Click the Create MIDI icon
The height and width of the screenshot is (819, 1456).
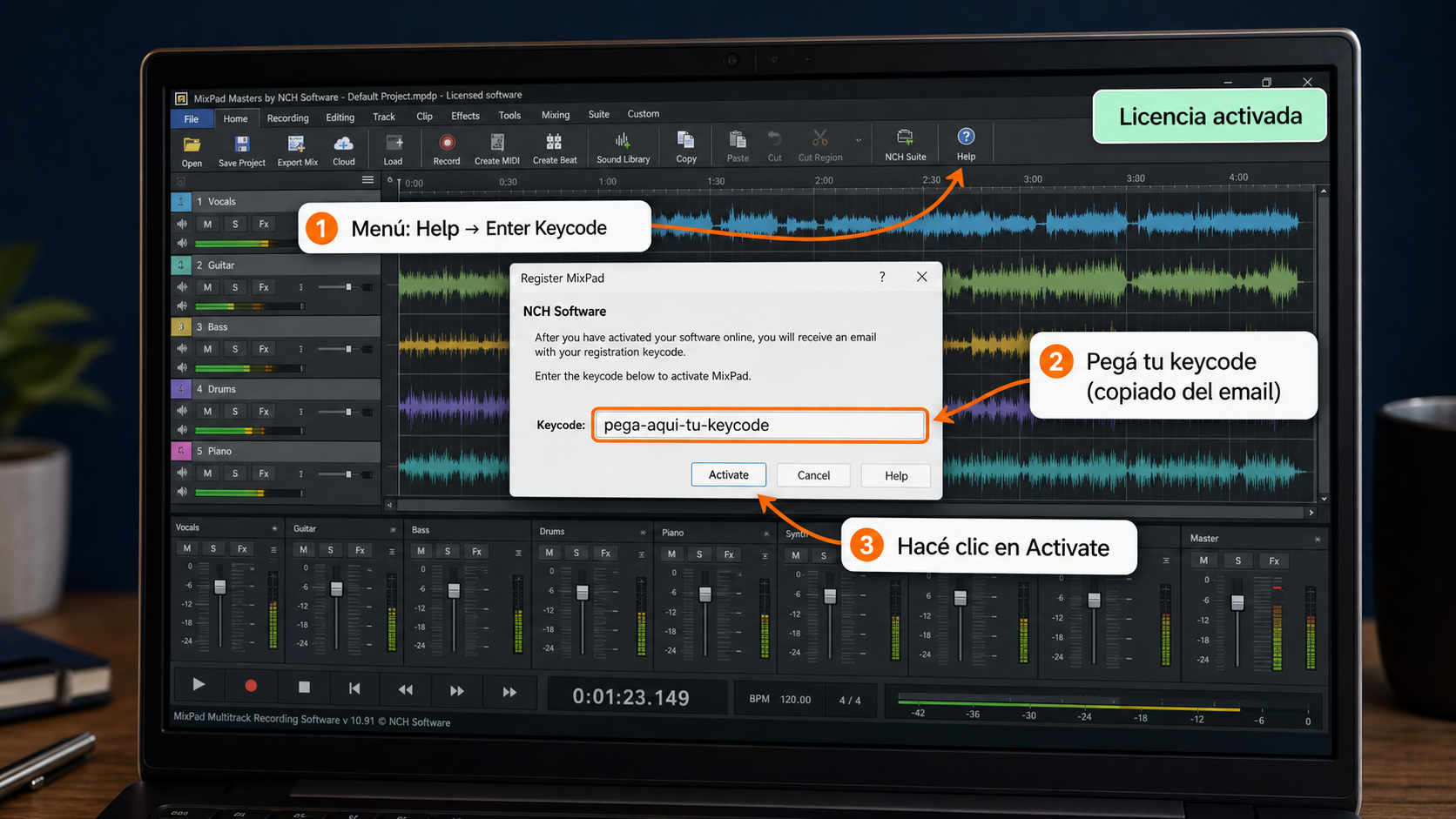497,150
